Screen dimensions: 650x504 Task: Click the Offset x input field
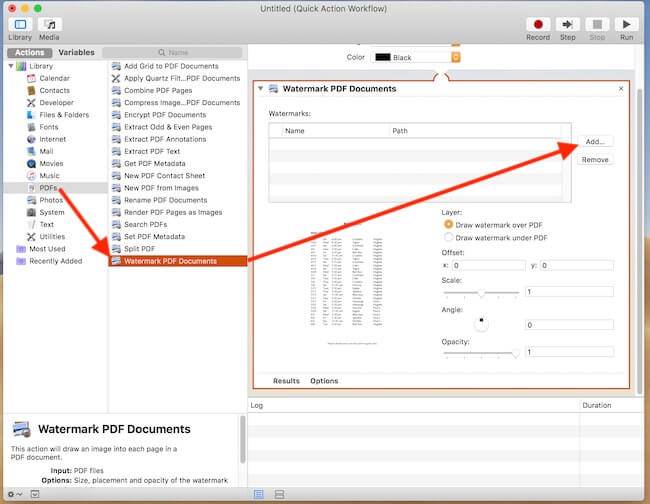(489, 265)
